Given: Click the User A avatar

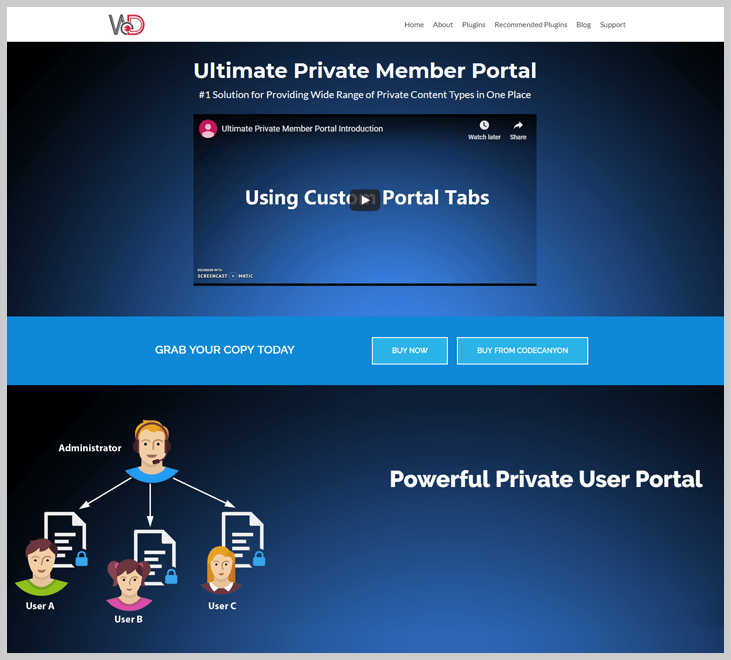Looking at the screenshot, I should pyautogui.click(x=41, y=567).
